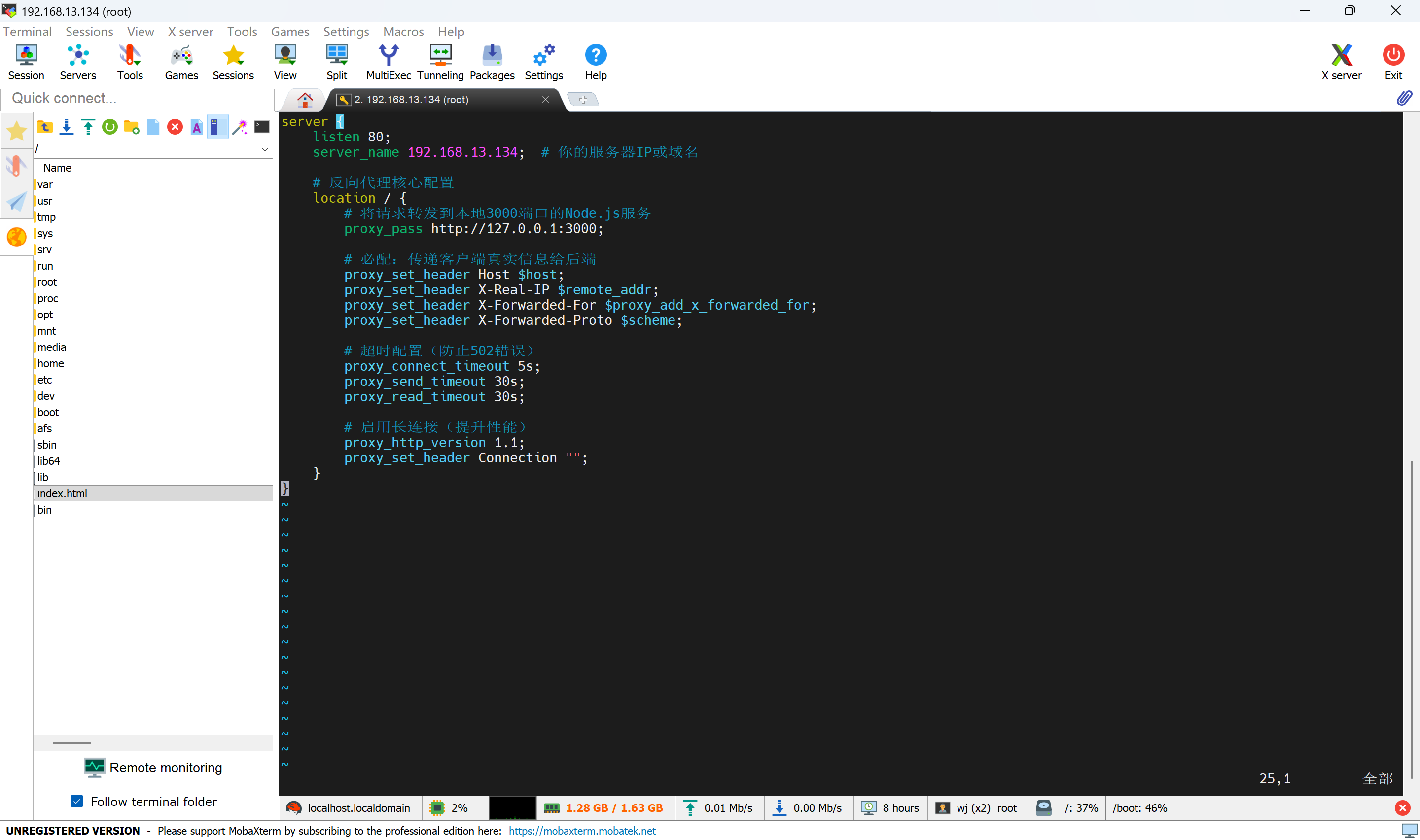Create new folder in SFTP browser
This screenshot has width=1420, height=840.
131,127
